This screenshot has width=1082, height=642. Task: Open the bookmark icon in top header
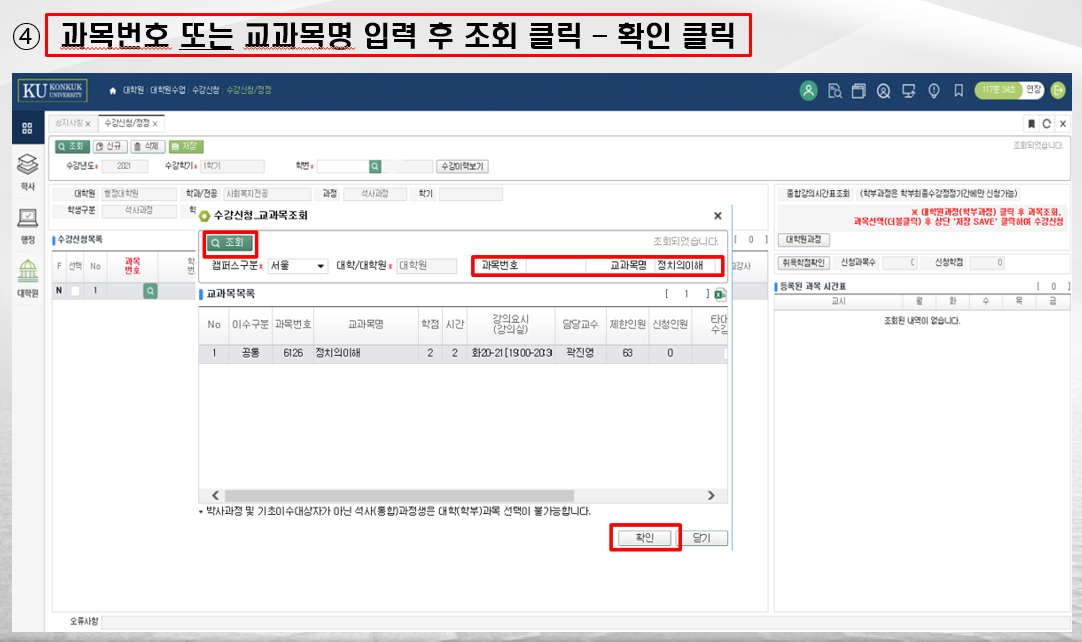click(x=958, y=91)
